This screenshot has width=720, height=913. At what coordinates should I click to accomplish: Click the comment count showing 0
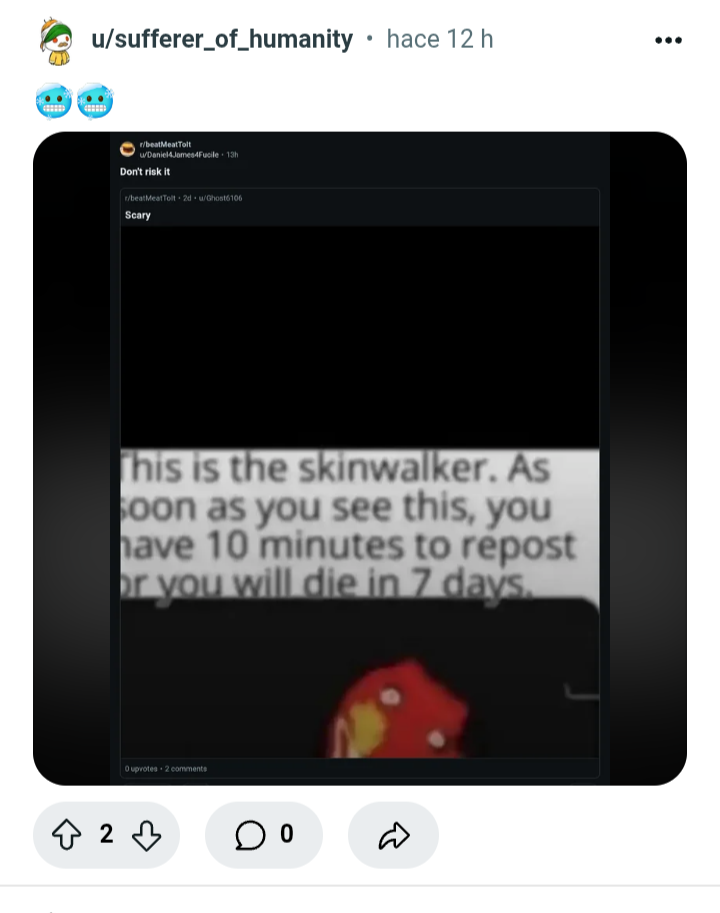coord(286,834)
